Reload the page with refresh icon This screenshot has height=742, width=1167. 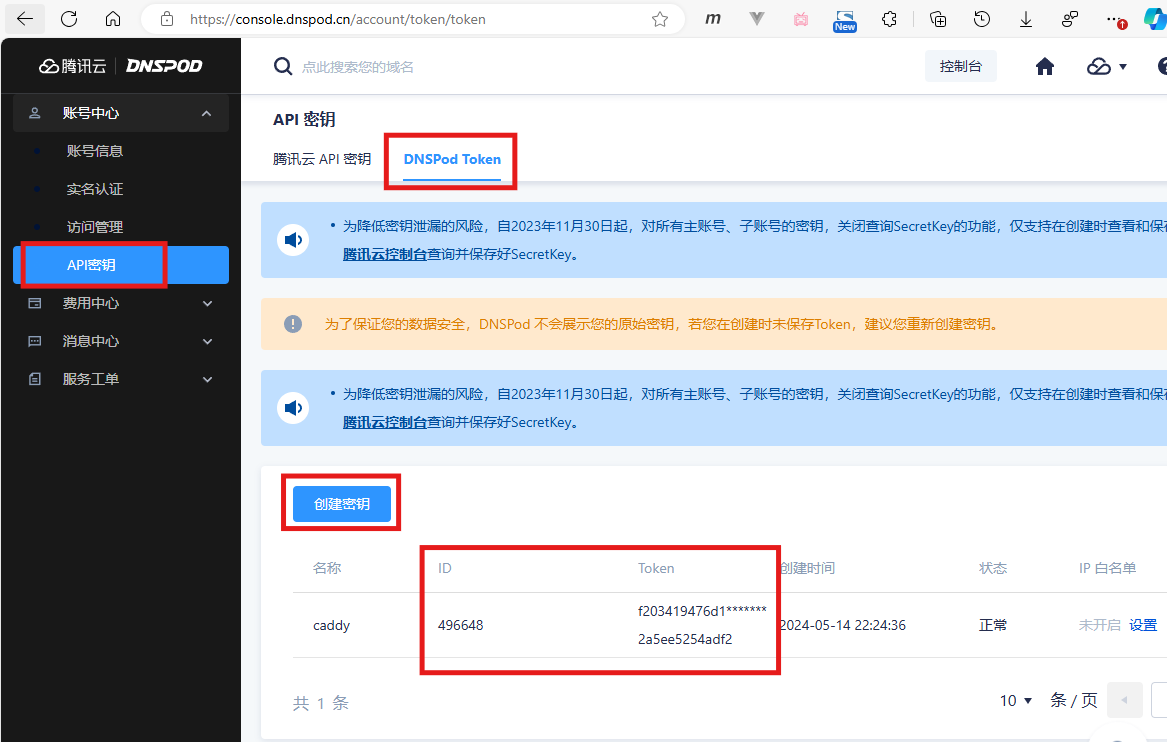(69, 19)
